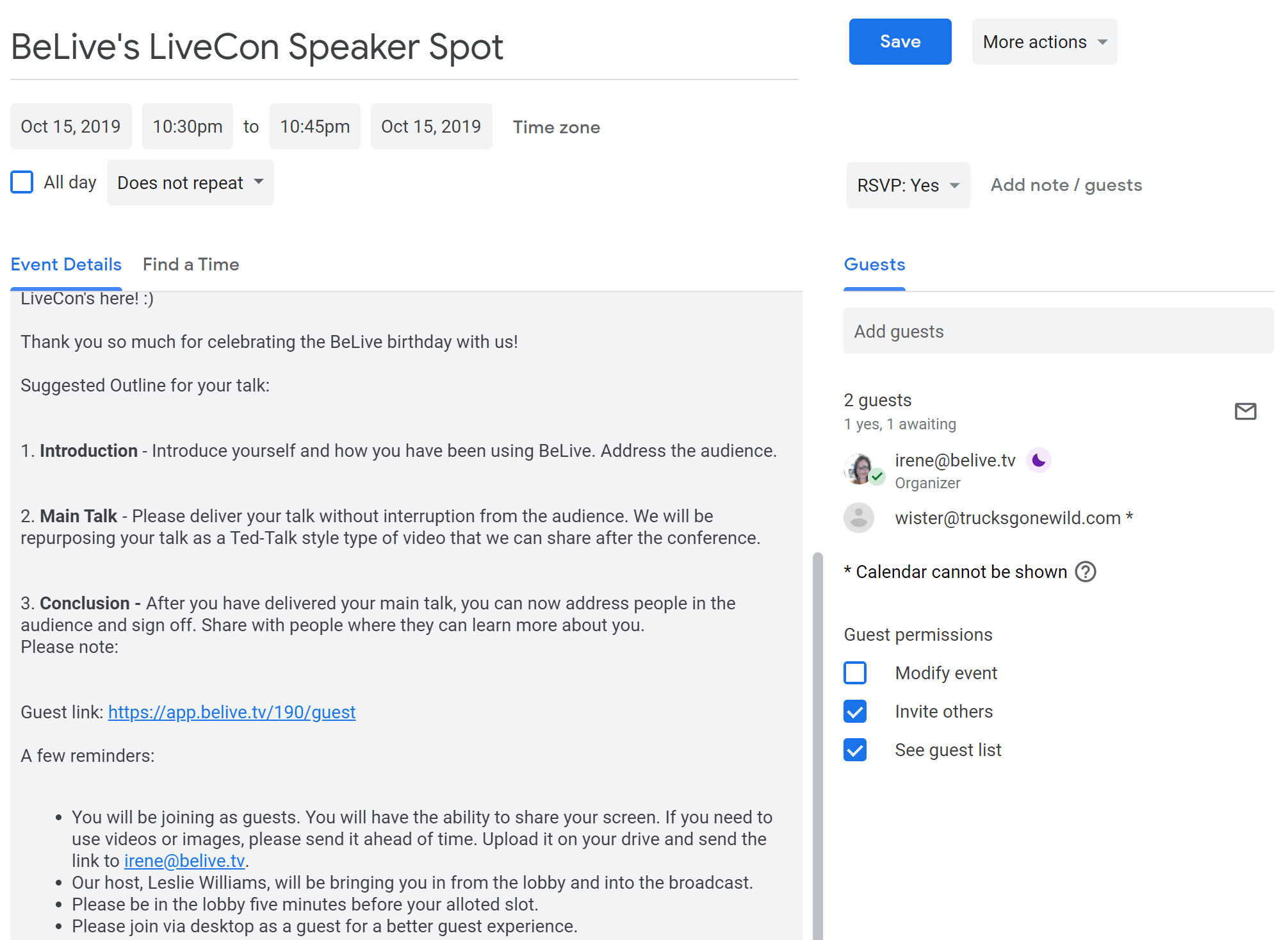The image size is (1288, 940).
Task: Open help for Calendar cannot be shown
Action: (x=1086, y=572)
